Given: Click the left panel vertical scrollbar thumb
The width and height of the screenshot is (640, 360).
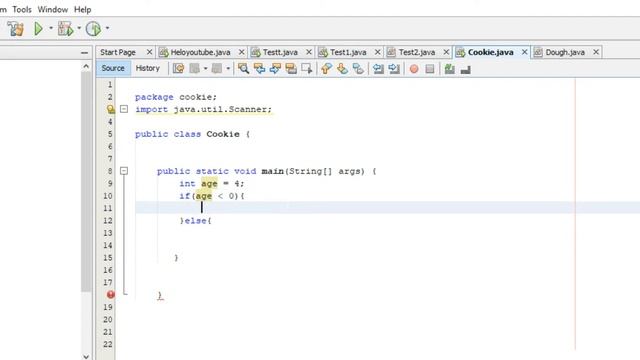Looking at the screenshot, I should (86, 182).
